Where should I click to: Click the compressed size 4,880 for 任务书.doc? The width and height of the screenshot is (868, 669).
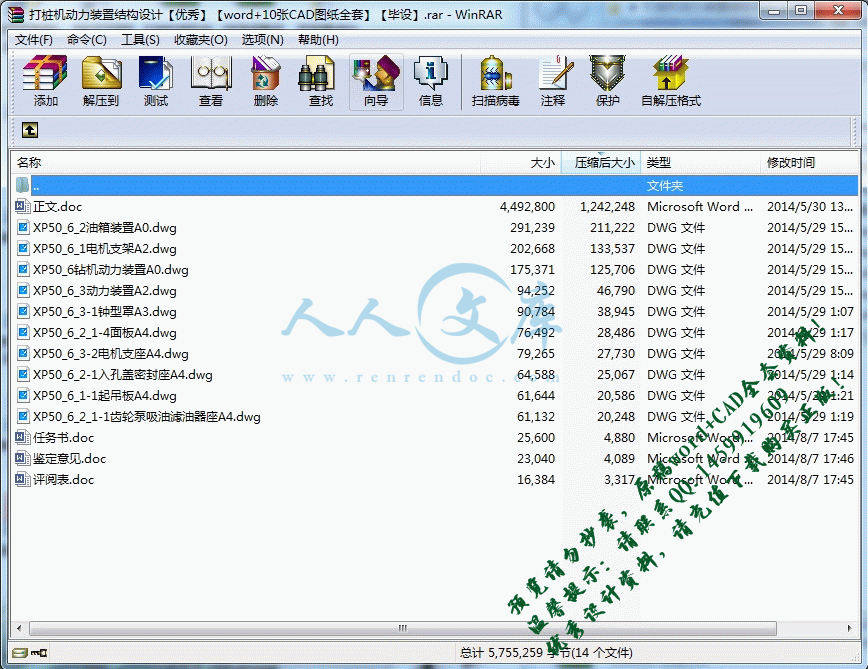(619, 438)
